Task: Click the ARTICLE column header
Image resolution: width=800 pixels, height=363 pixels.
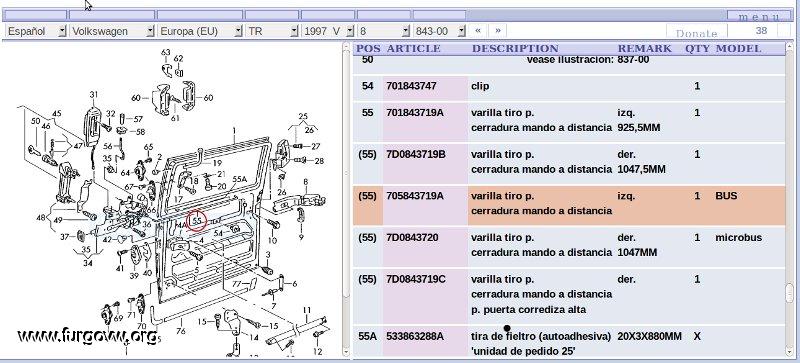Action: 414,49
